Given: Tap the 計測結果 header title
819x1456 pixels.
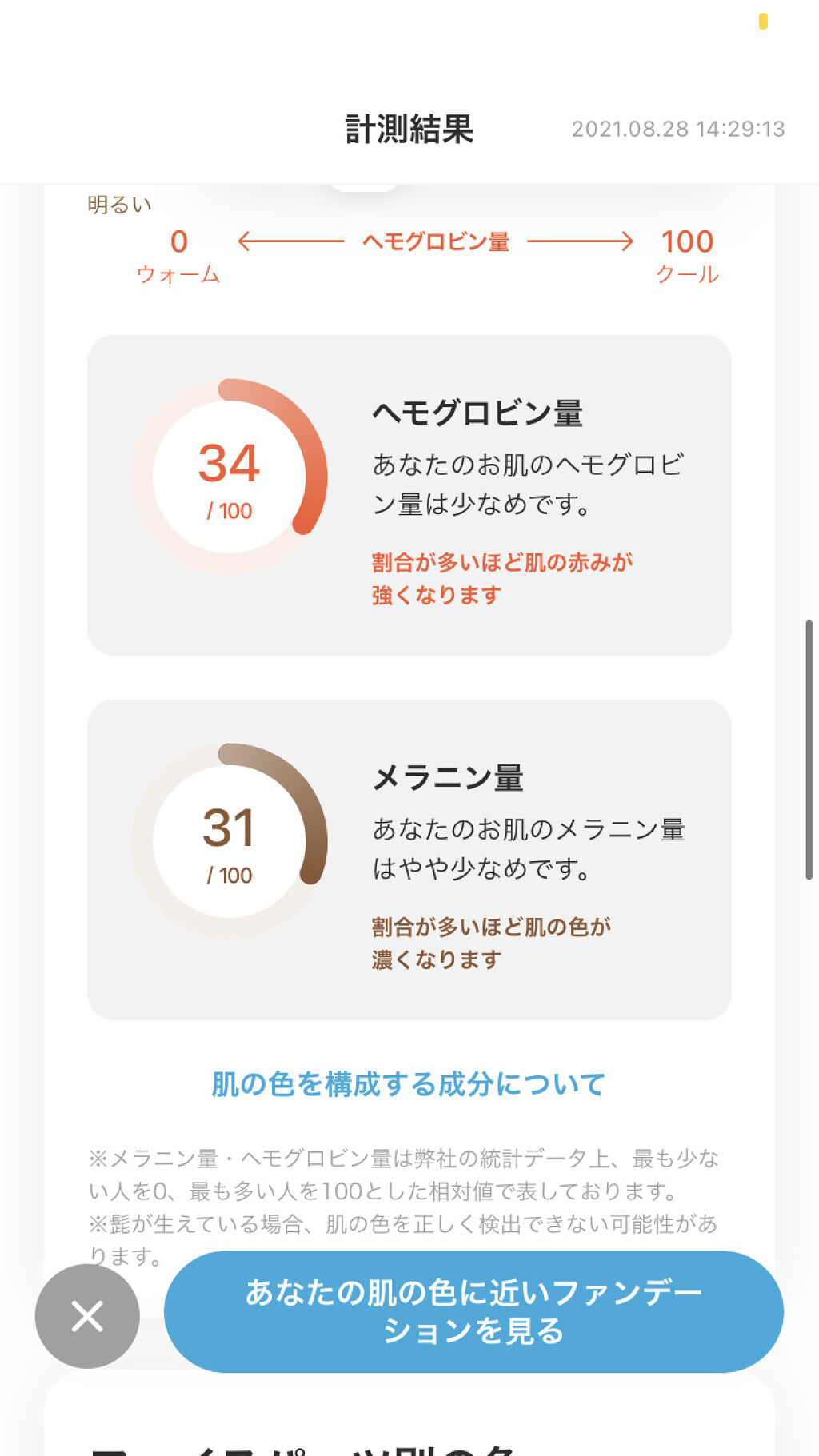Looking at the screenshot, I should point(409,129).
